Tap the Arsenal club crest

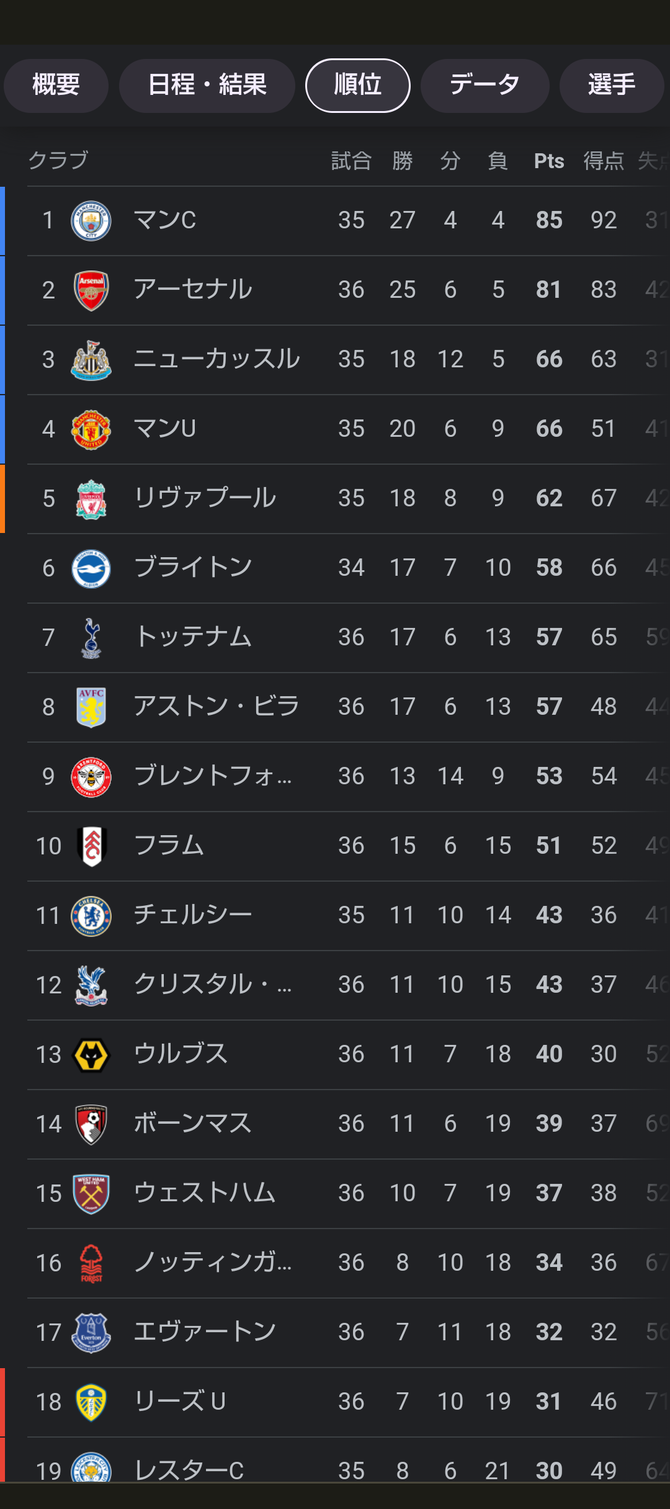tap(91, 290)
